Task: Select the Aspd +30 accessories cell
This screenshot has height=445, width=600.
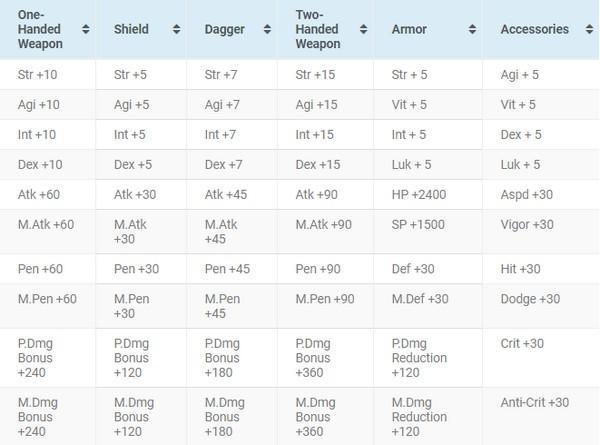Action: coord(541,194)
